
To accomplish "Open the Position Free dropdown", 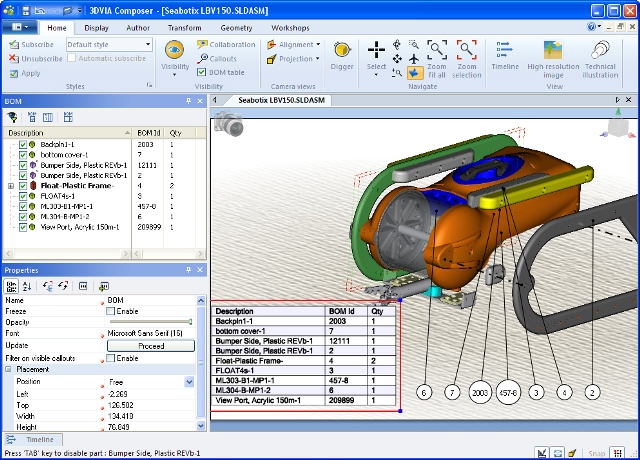I will coord(189,382).
